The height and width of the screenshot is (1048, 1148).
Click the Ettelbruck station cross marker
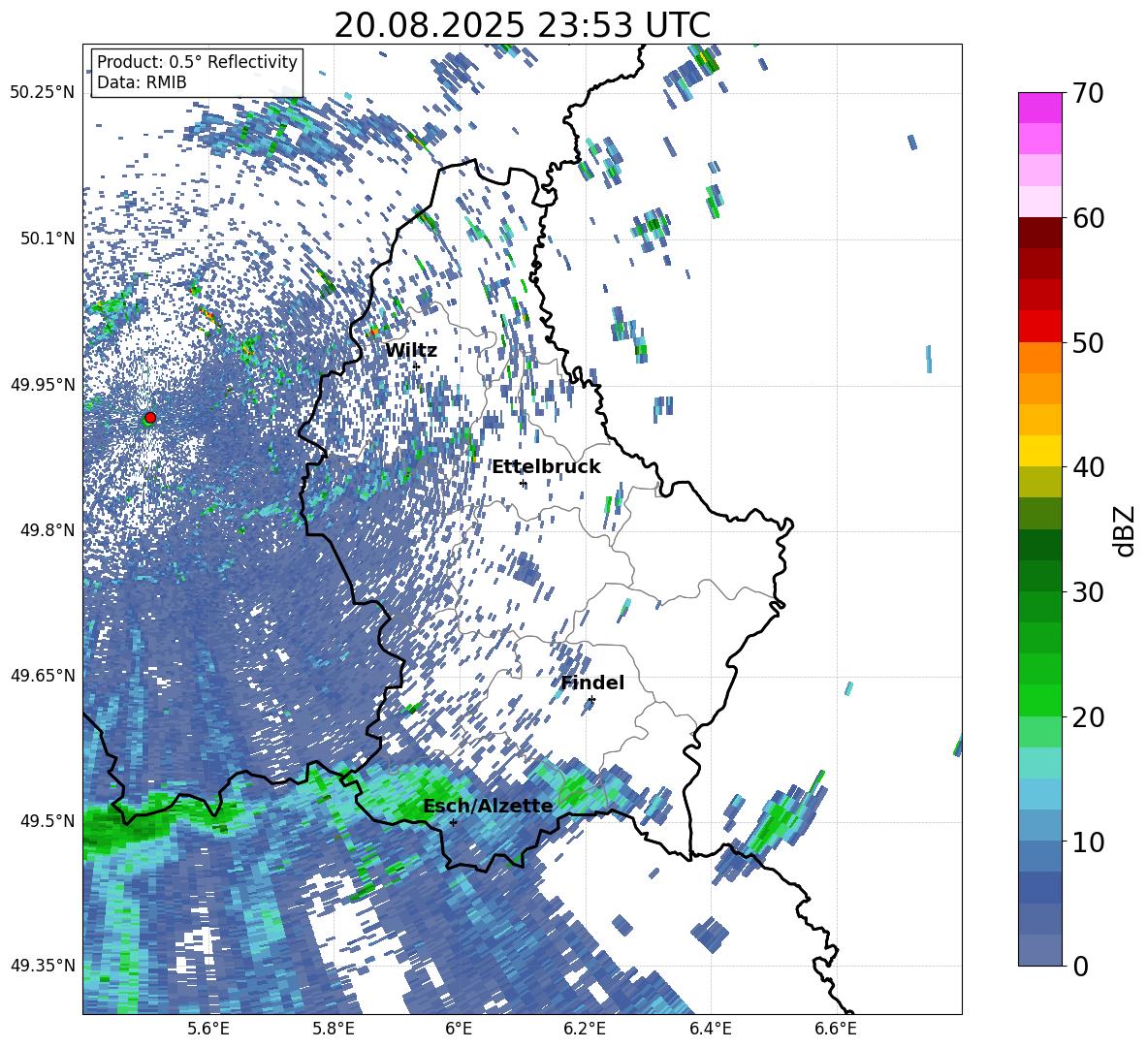[x=523, y=483]
